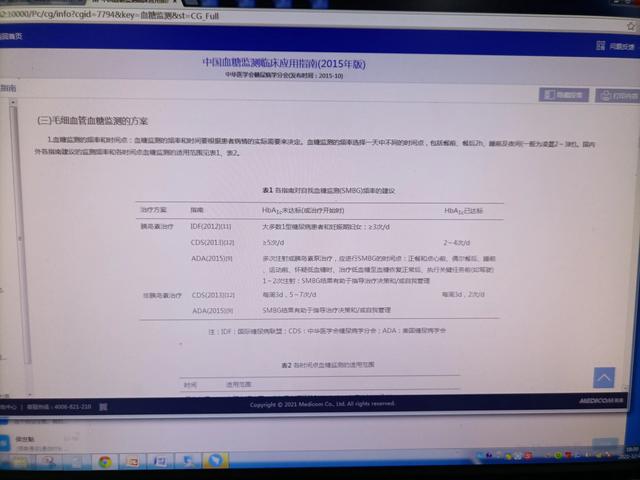Screen dimensions: 640x480
Task: Open the 指南 sidebar tab on left
Action: pyautogui.click(x=8, y=89)
